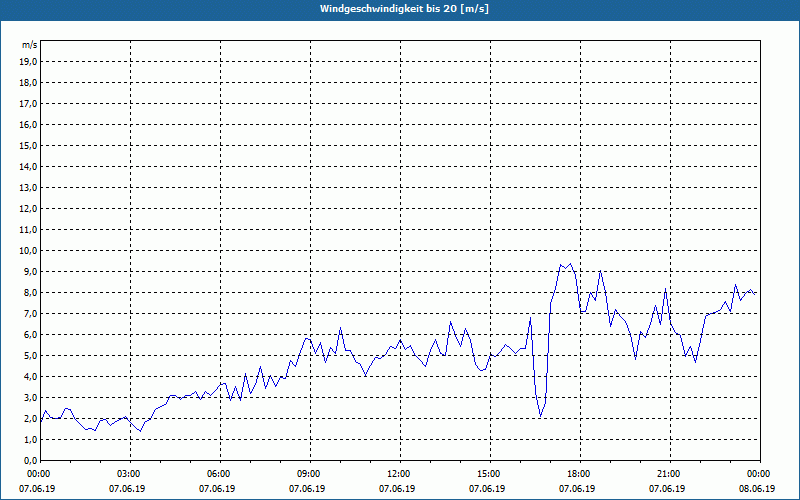Pick the "07.06.19" date under 15:00

[x=487, y=489]
